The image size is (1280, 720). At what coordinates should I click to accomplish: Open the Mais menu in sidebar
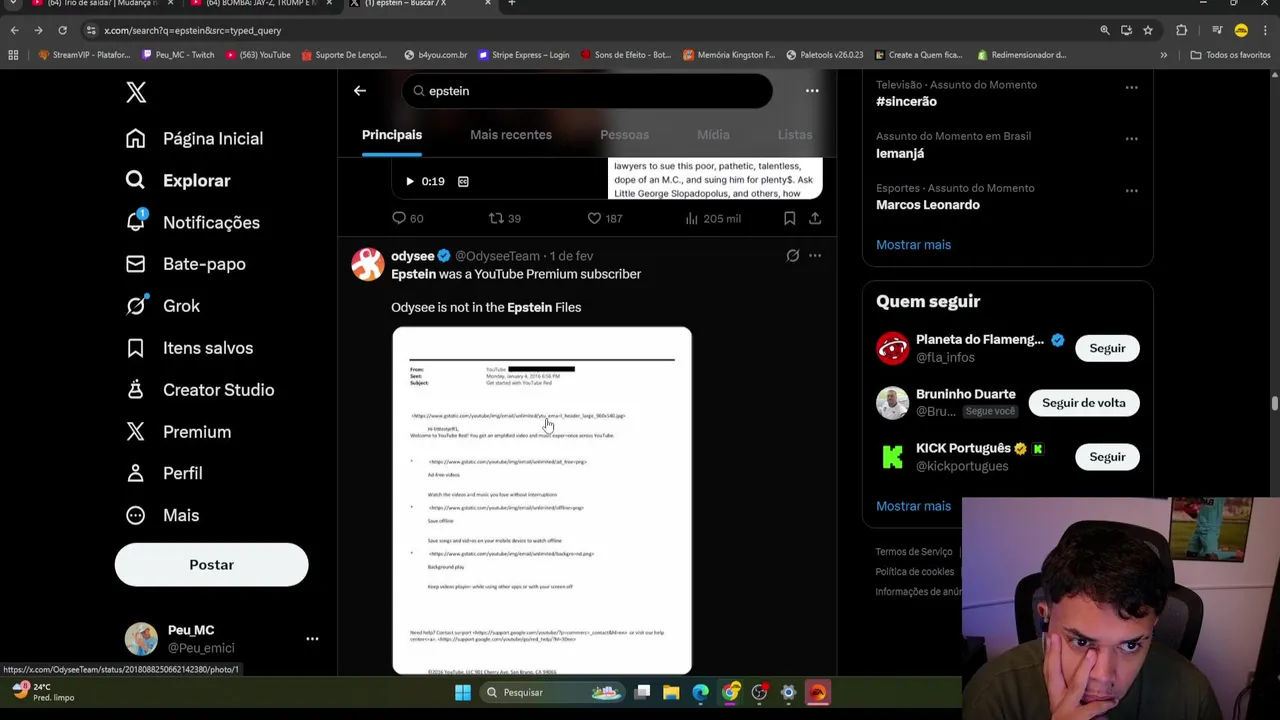pos(162,515)
